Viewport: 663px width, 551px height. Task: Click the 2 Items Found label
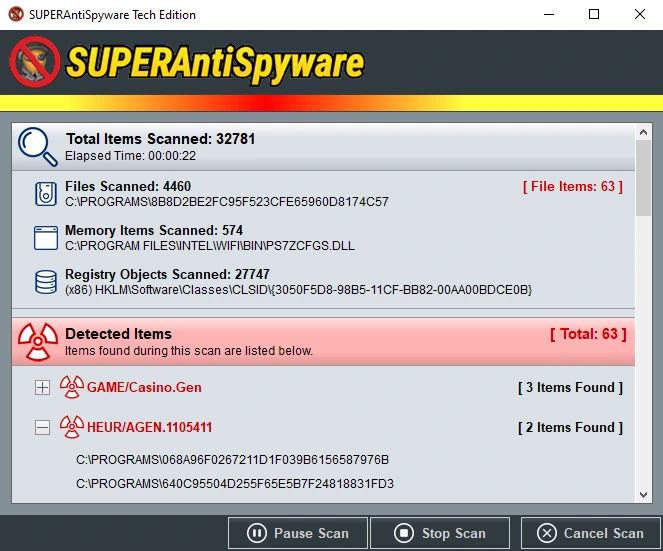pyautogui.click(x=570, y=428)
